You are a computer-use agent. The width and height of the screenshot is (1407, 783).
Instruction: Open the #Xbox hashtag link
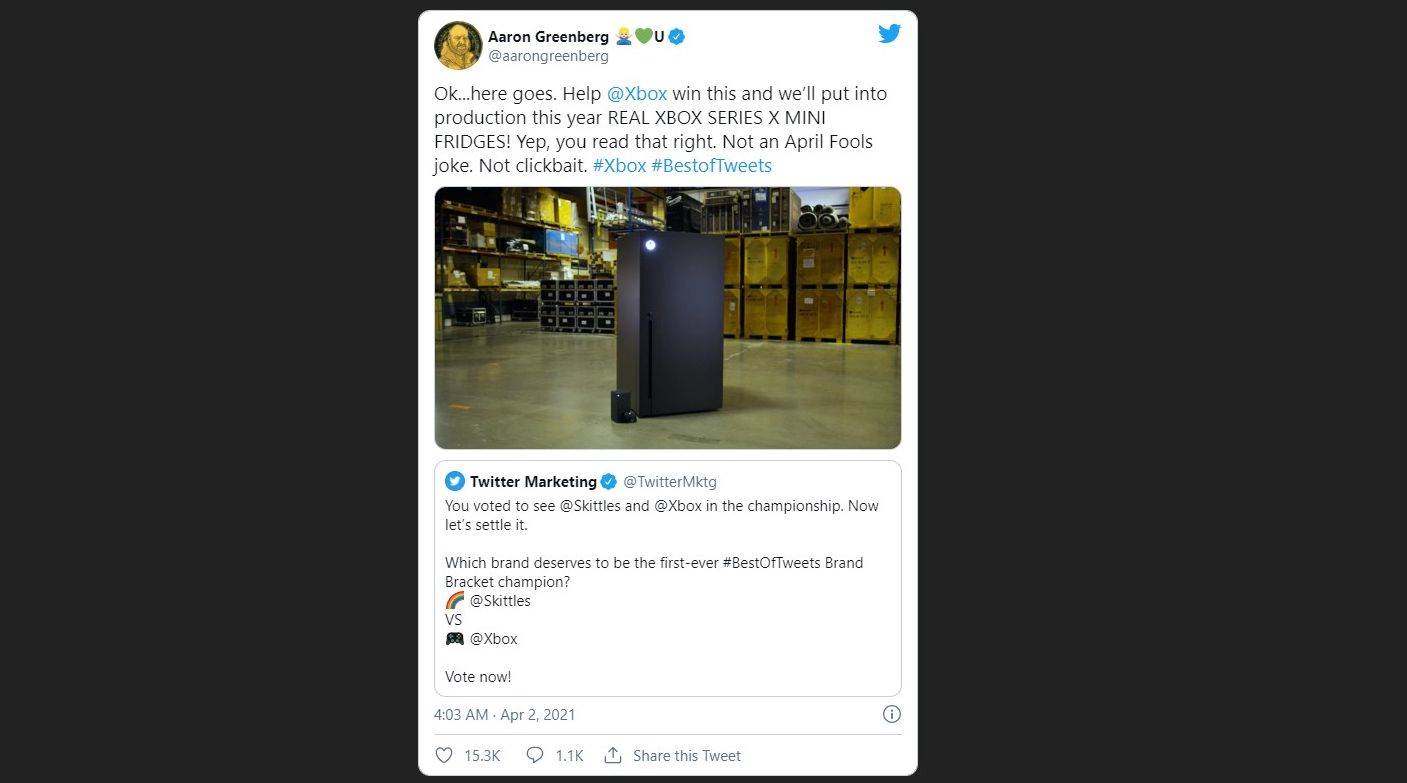[x=619, y=165]
